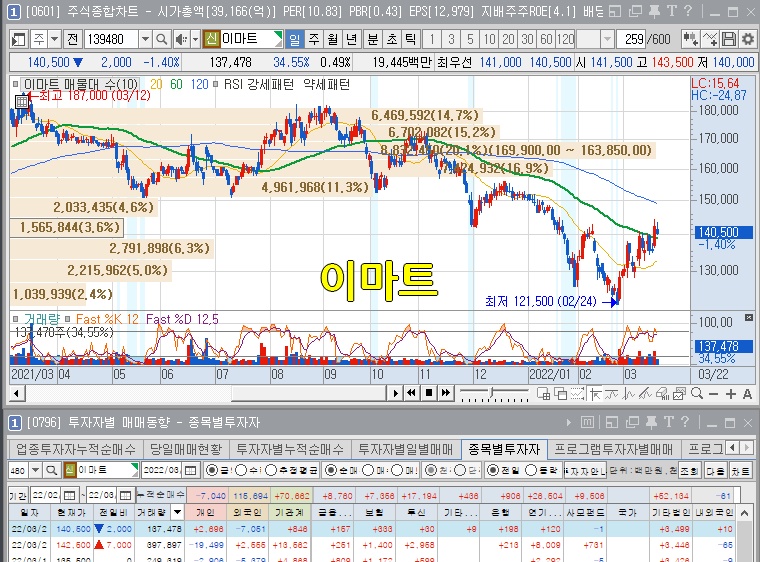The image size is (760, 562).
Task: Stop the chart replay with the stop button
Action: click(x=428, y=393)
